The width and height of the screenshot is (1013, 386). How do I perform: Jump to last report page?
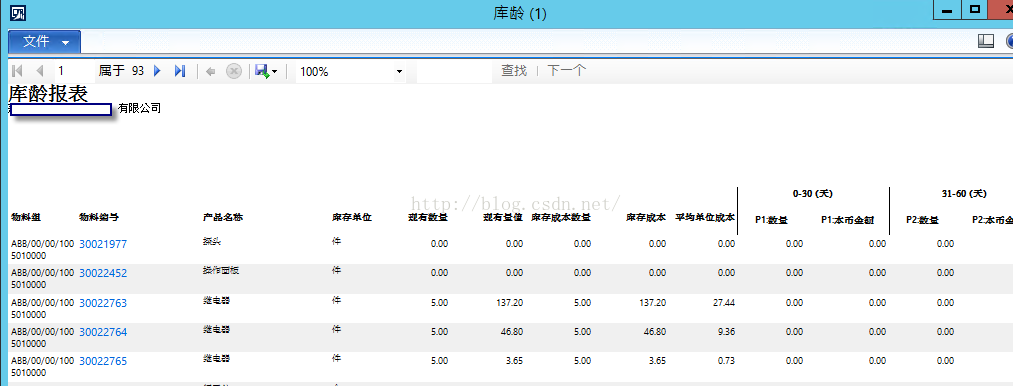point(180,71)
